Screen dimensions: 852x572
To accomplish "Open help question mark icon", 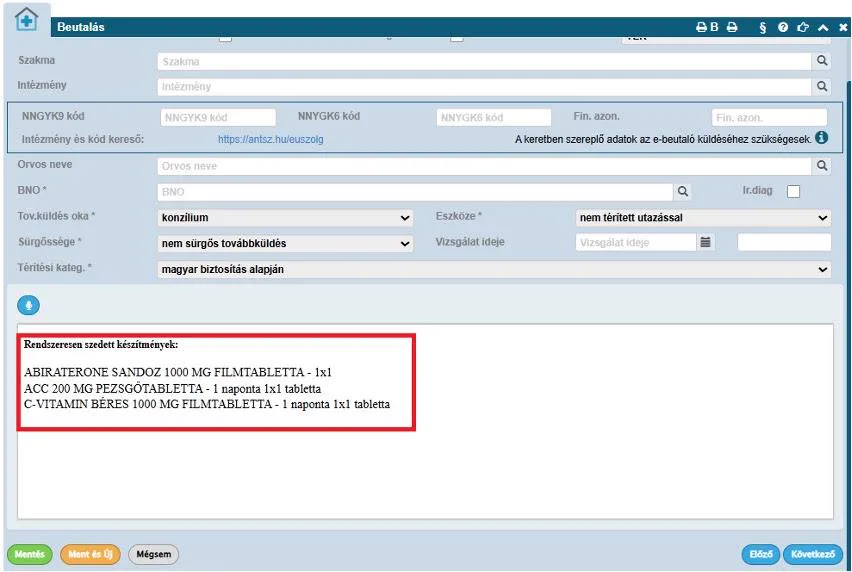I will pyautogui.click(x=782, y=27).
